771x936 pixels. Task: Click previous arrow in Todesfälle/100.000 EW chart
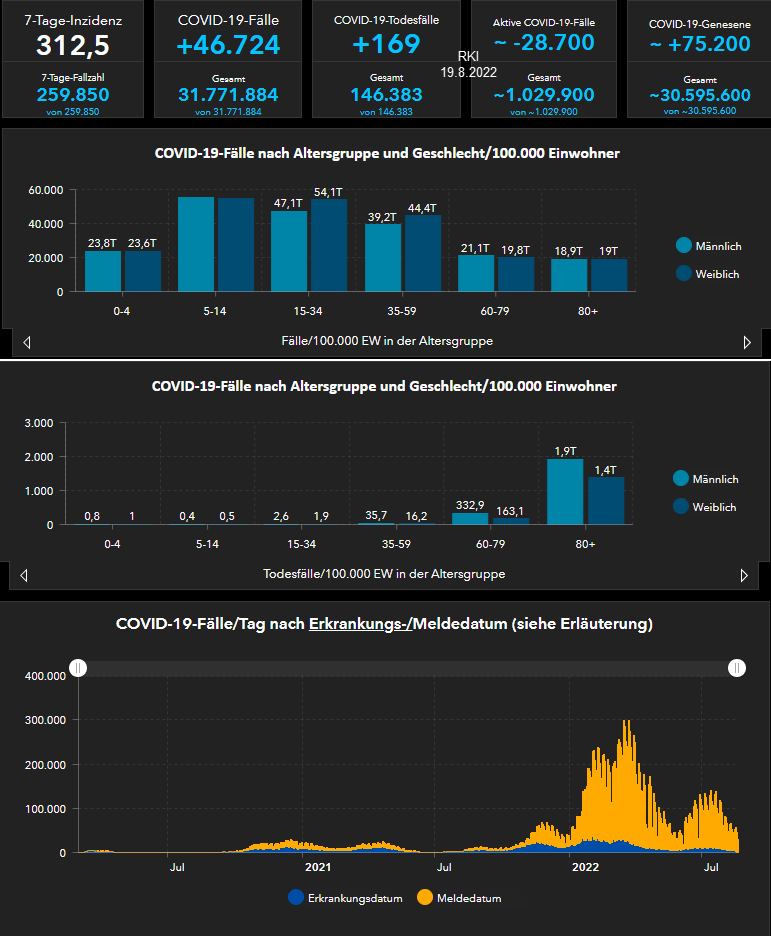tap(24, 575)
